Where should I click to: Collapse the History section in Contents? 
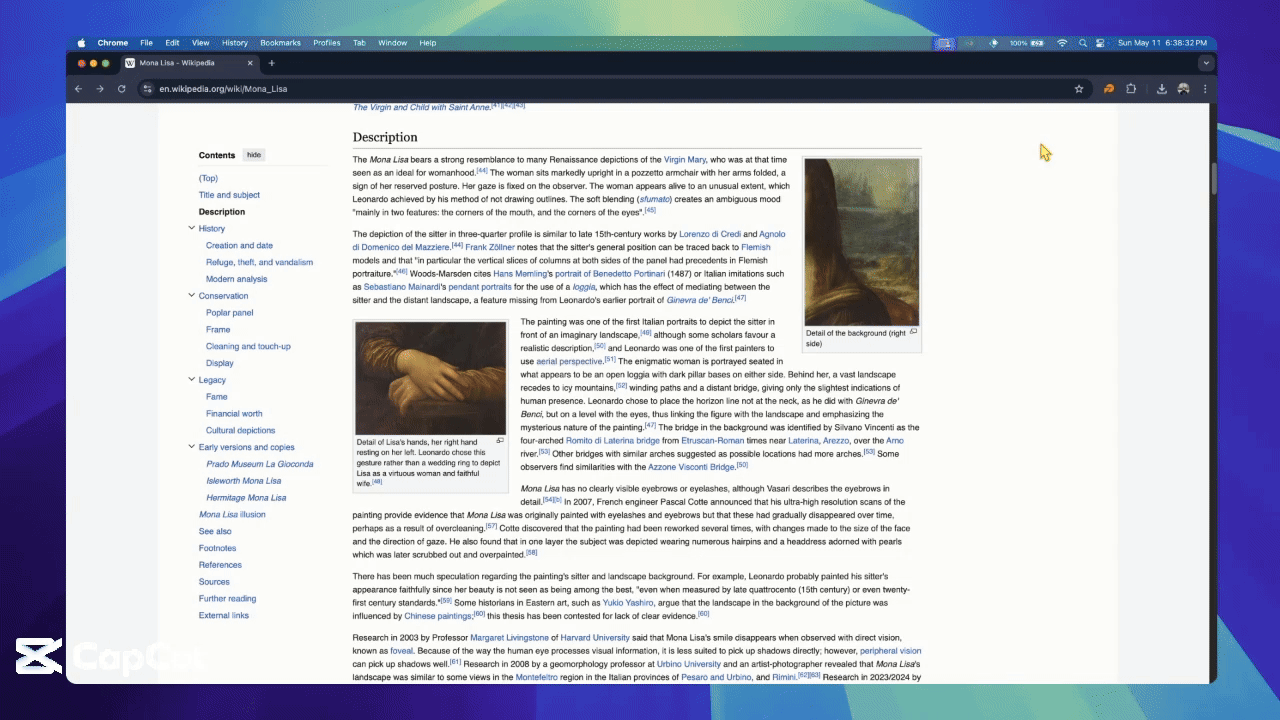coord(191,229)
